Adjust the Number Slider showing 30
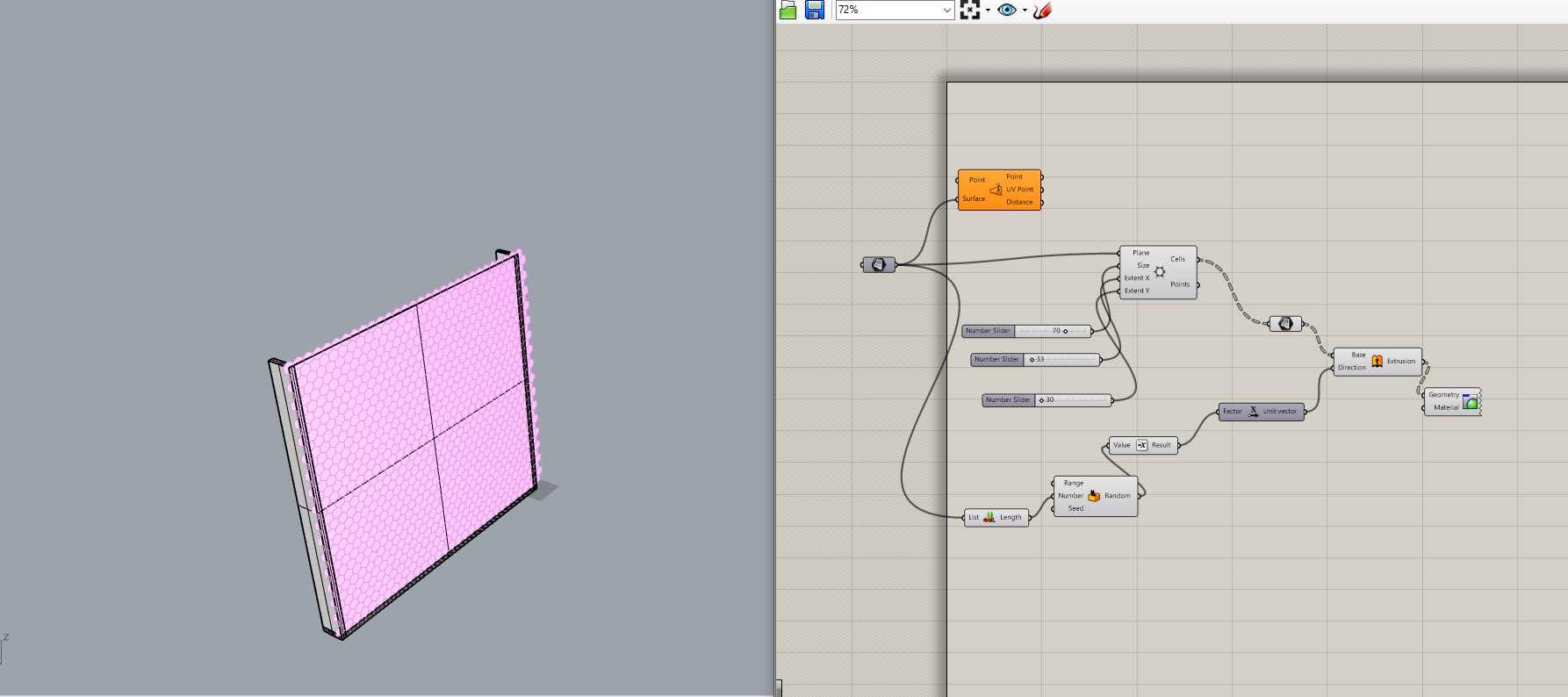This screenshot has height=697, width=1568. pyautogui.click(x=1047, y=399)
